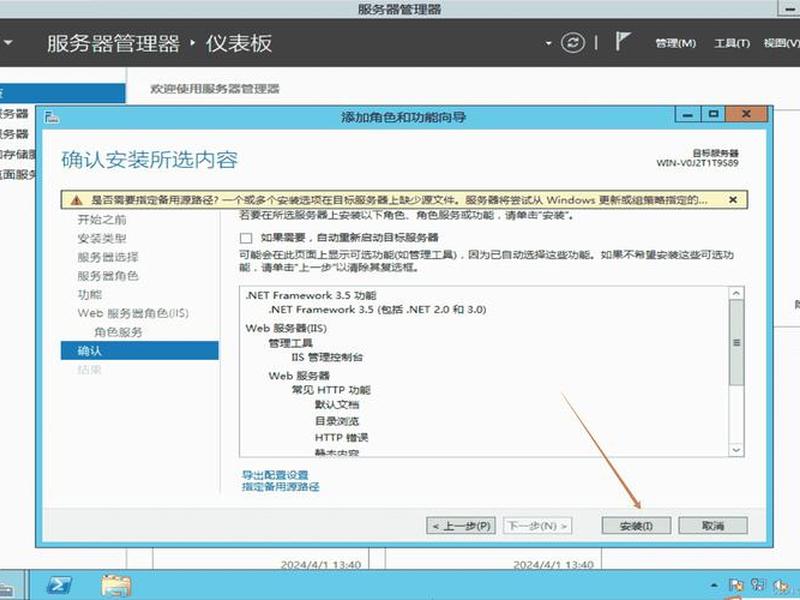Open PowerShell from the taskbar
Viewport: 800px width, 600px height.
[x=59, y=585]
